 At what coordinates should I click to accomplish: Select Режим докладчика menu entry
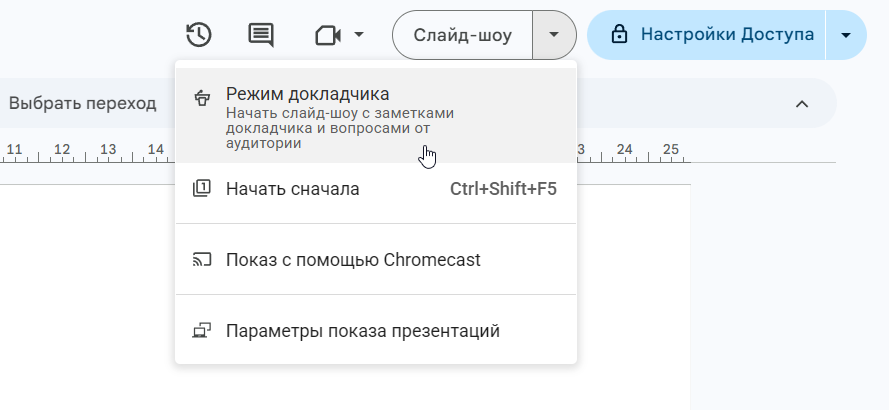[308, 95]
